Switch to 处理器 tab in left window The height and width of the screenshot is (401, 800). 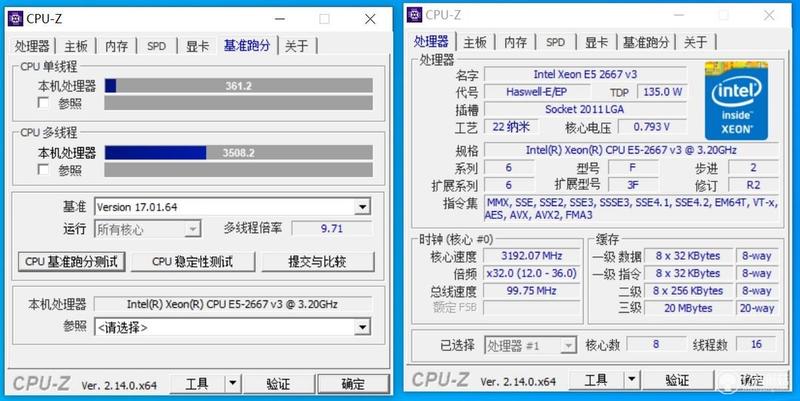[x=32, y=46]
